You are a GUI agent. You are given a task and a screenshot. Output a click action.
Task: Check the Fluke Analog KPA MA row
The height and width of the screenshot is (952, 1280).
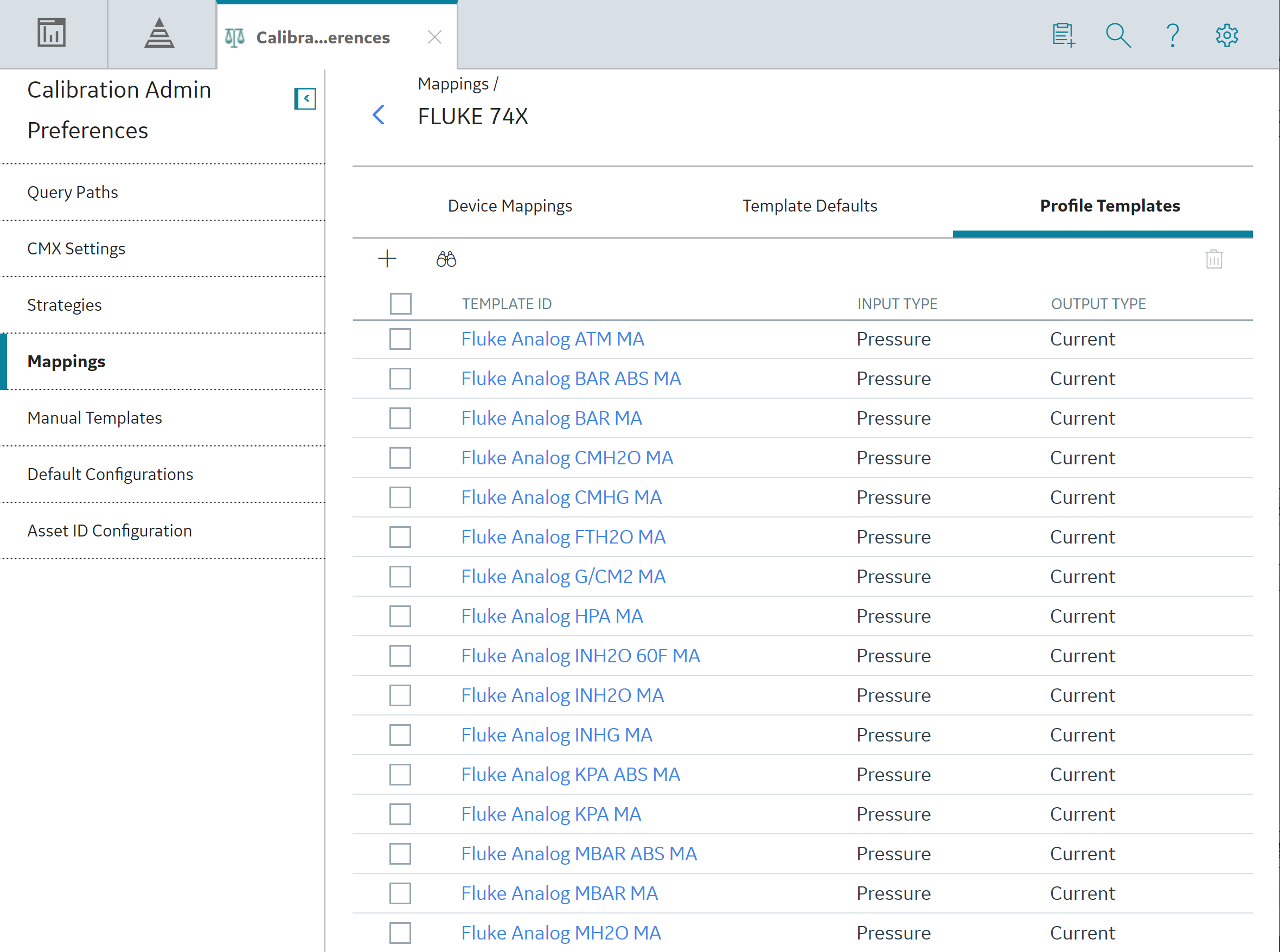pyautogui.click(x=400, y=814)
